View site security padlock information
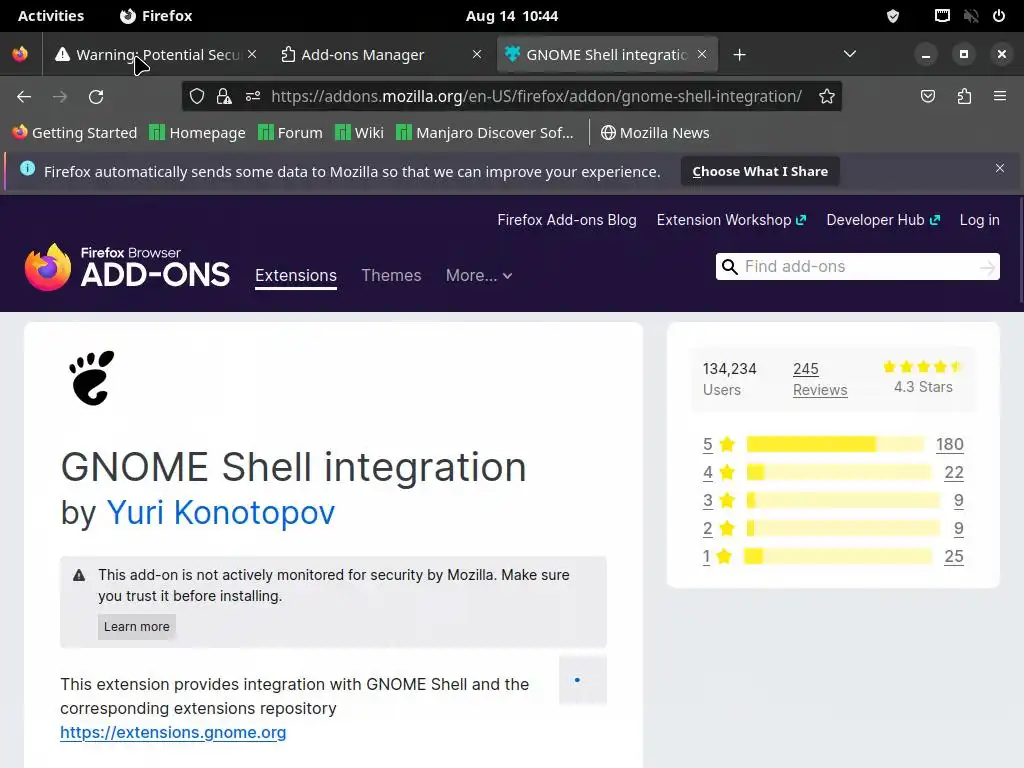 point(224,97)
